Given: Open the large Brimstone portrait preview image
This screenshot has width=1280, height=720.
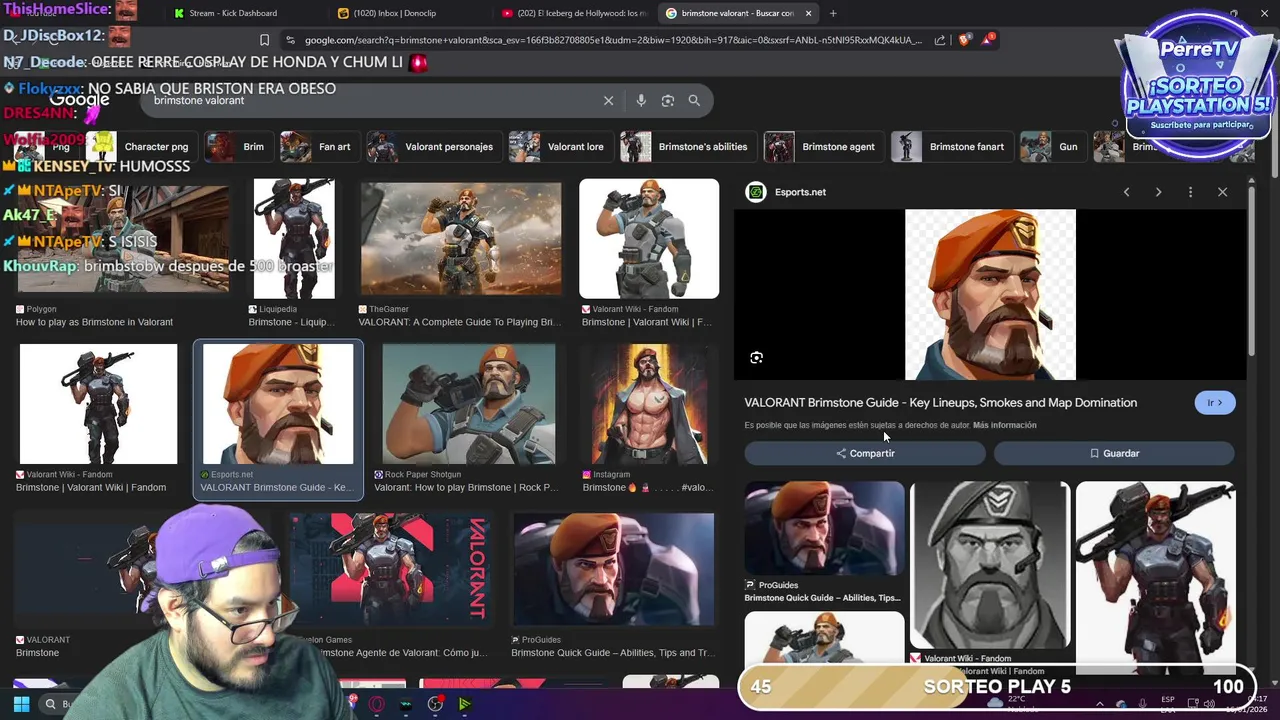Looking at the screenshot, I should point(990,295).
